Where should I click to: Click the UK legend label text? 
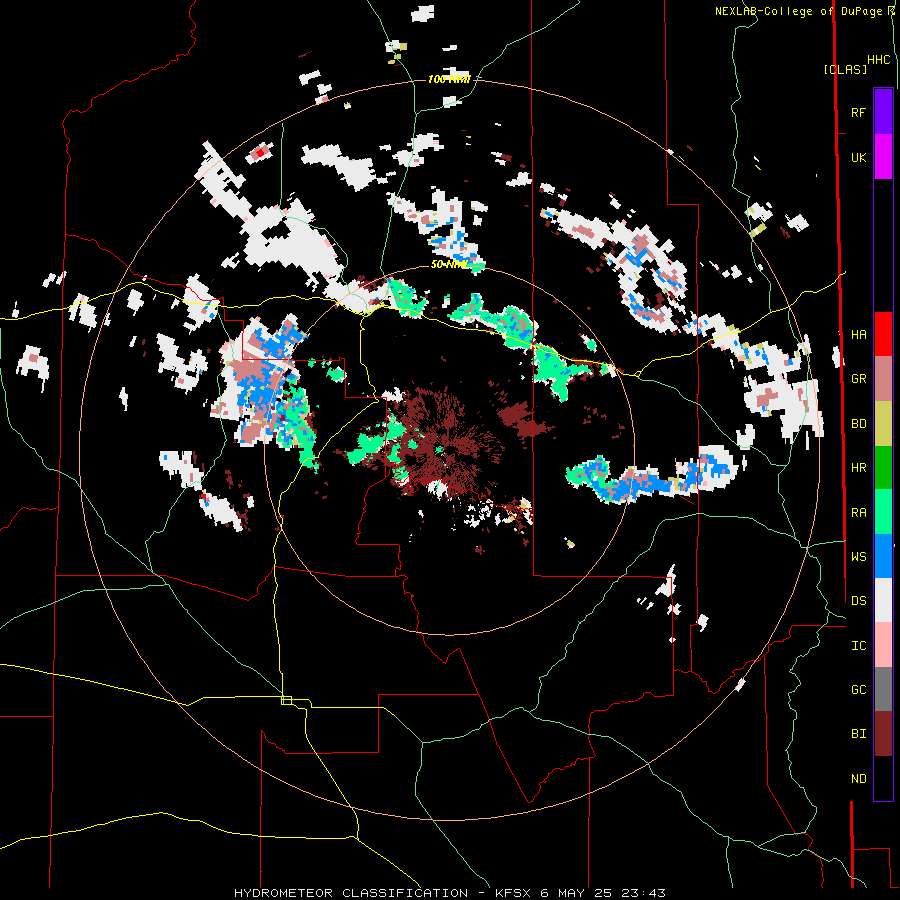[858, 157]
